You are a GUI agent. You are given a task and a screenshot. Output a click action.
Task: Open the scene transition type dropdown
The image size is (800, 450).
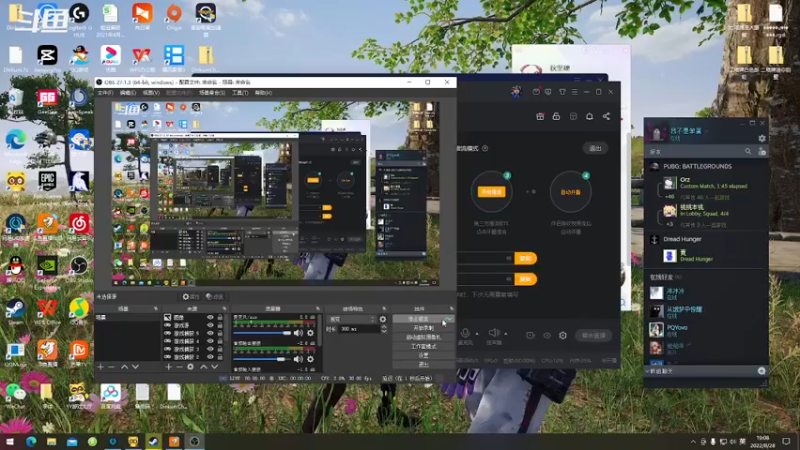click(352, 319)
